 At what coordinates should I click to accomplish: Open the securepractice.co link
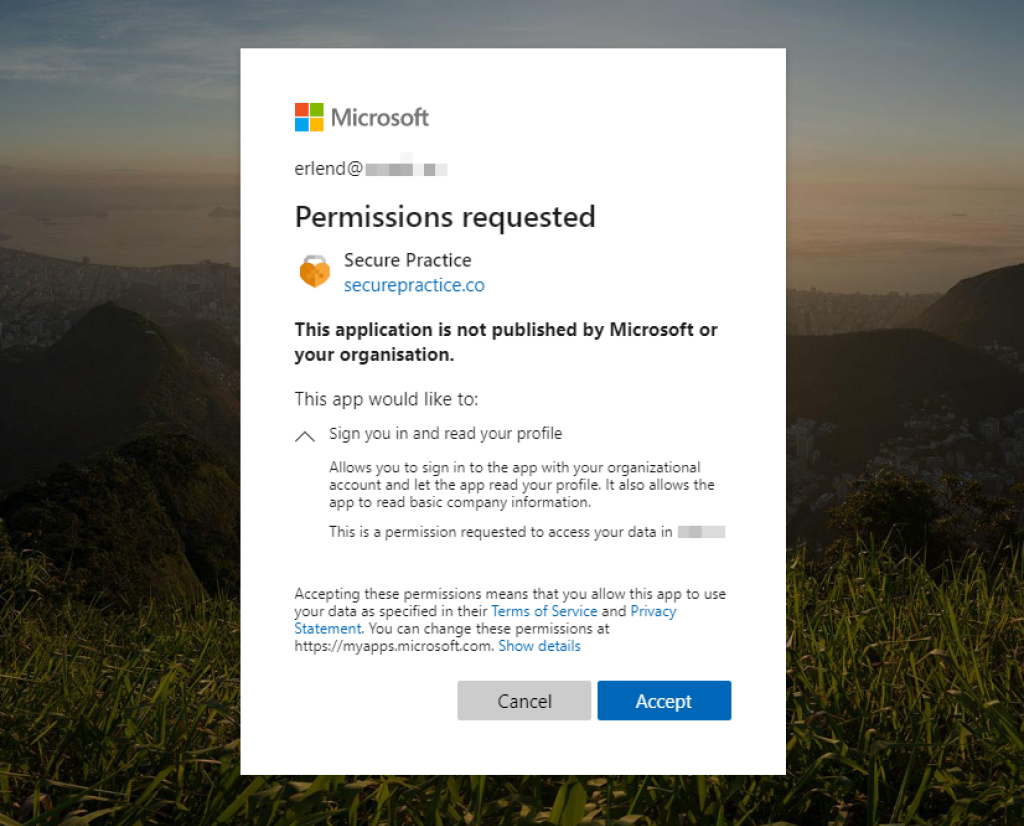414,285
